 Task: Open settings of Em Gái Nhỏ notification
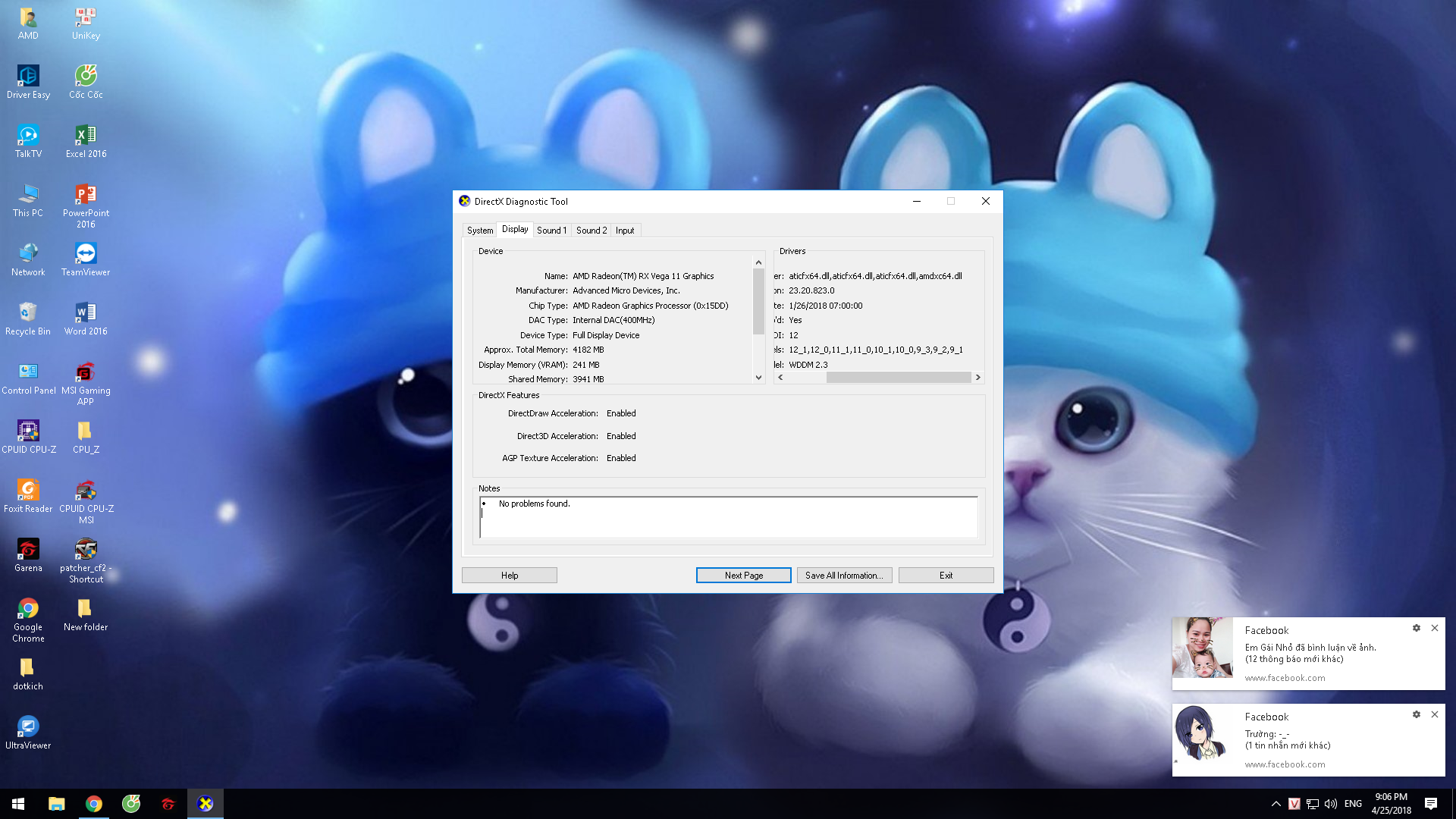pos(1416,628)
